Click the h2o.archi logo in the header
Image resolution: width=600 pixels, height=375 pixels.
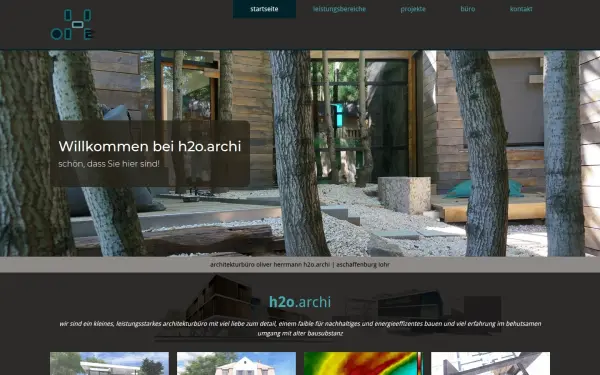click(72, 24)
